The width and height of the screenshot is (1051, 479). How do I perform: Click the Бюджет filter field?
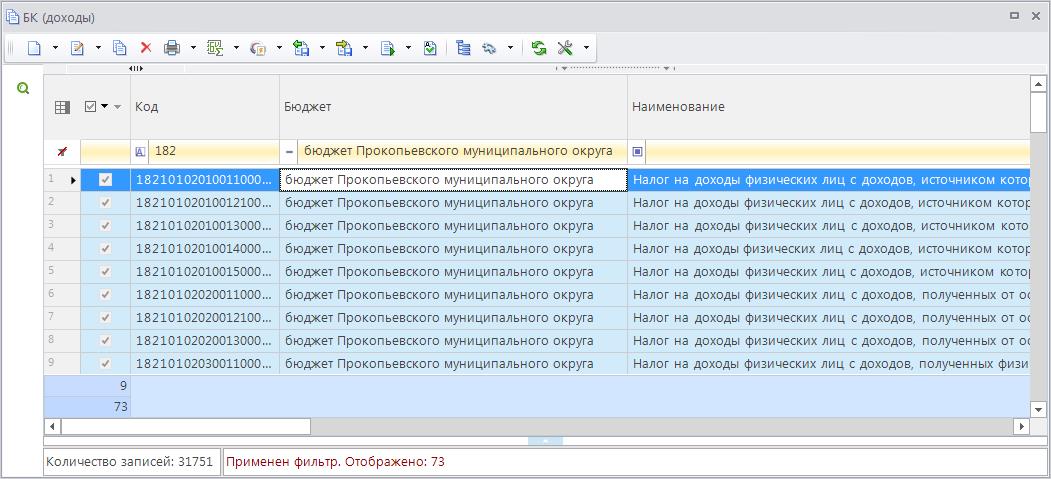pyautogui.click(x=462, y=152)
